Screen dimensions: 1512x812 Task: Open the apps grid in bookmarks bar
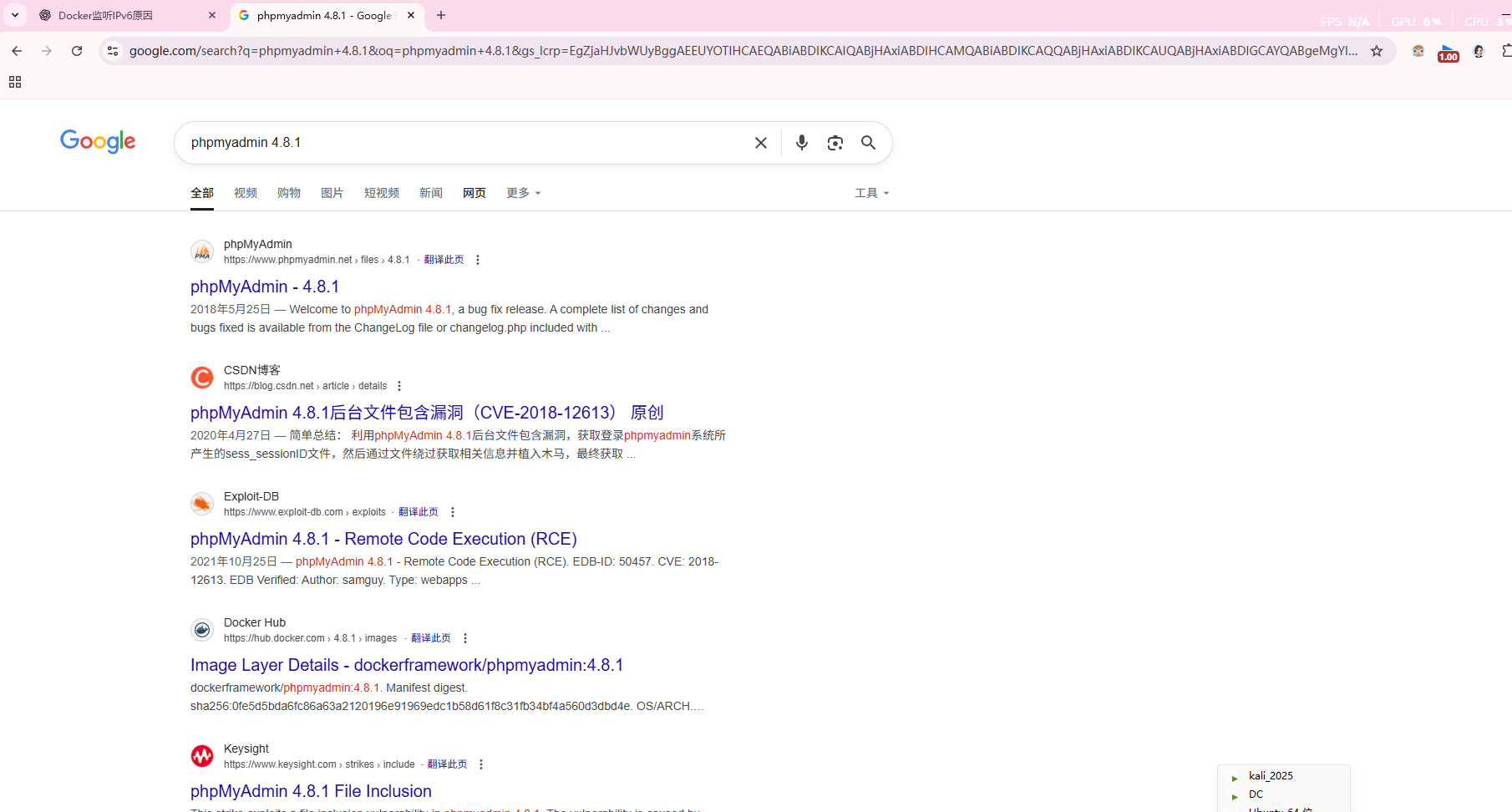pos(15,82)
